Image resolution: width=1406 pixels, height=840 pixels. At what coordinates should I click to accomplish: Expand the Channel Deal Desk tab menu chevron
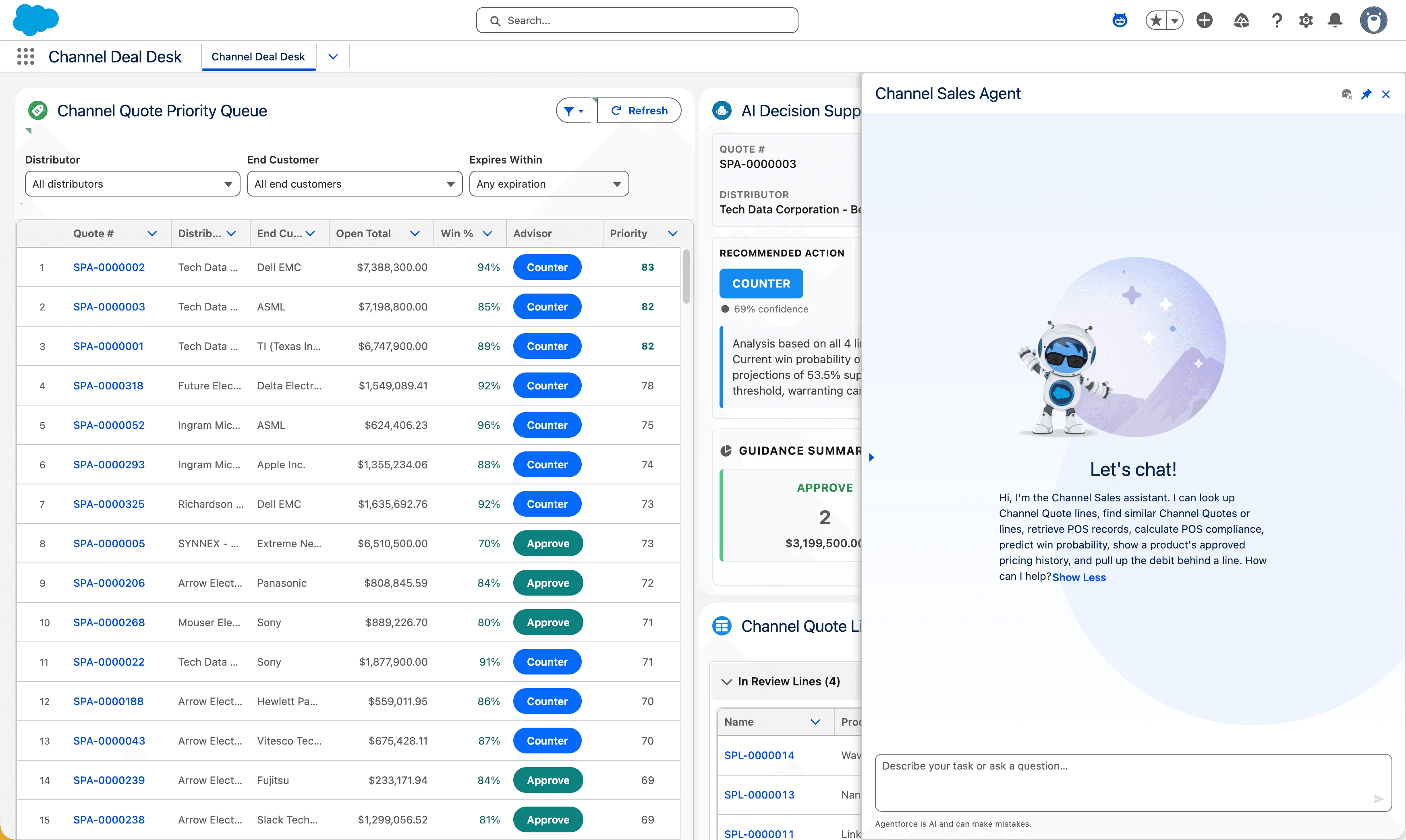pyautogui.click(x=333, y=57)
